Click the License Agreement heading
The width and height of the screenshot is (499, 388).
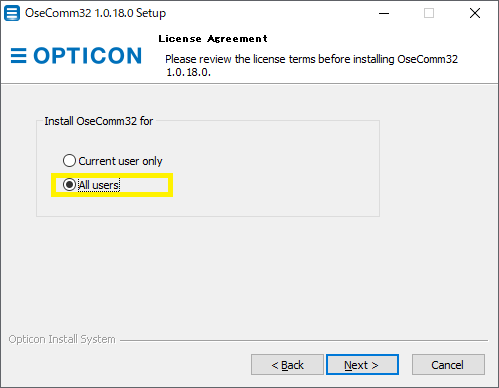click(x=213, y=39)
